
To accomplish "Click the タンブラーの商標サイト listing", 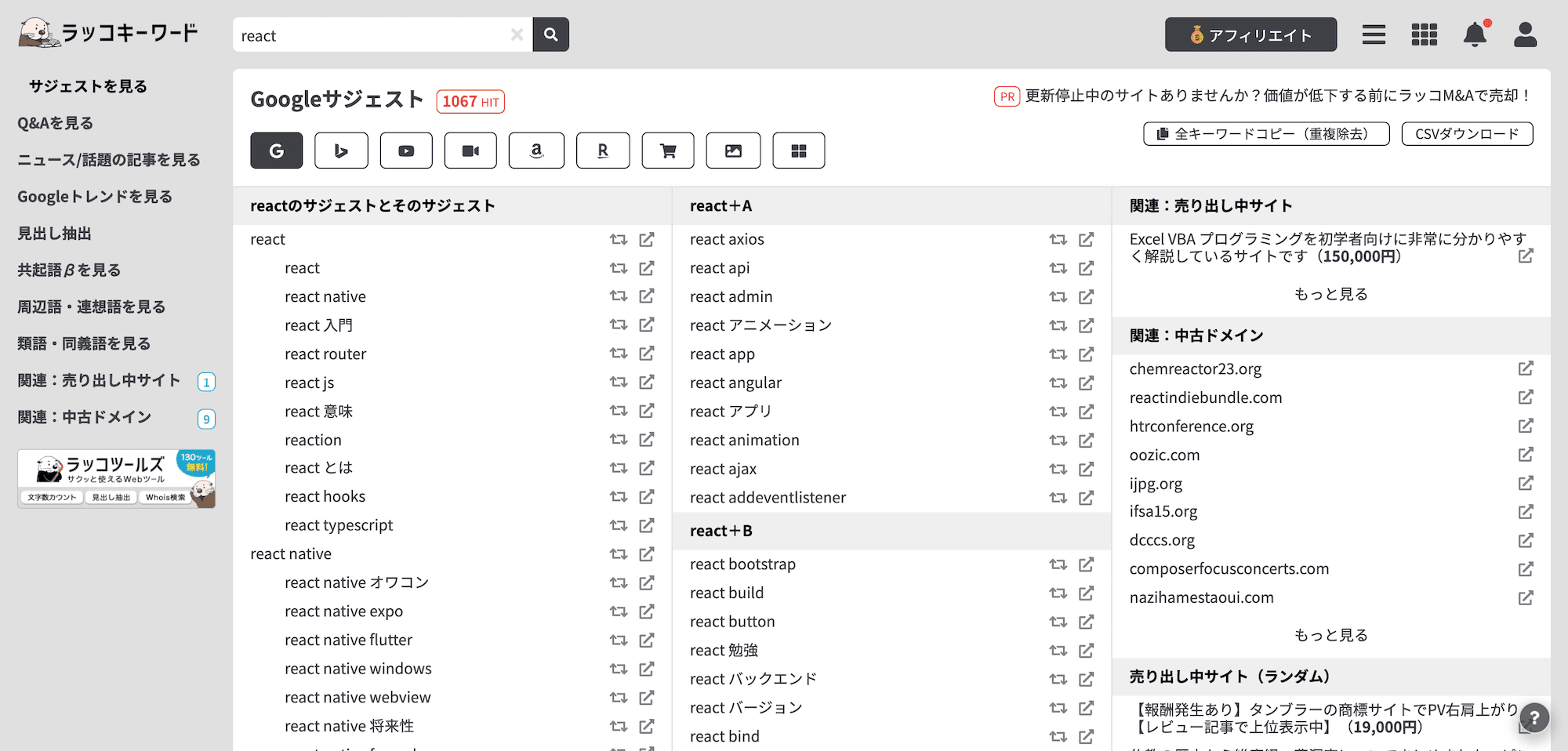I will (1325, 718).
